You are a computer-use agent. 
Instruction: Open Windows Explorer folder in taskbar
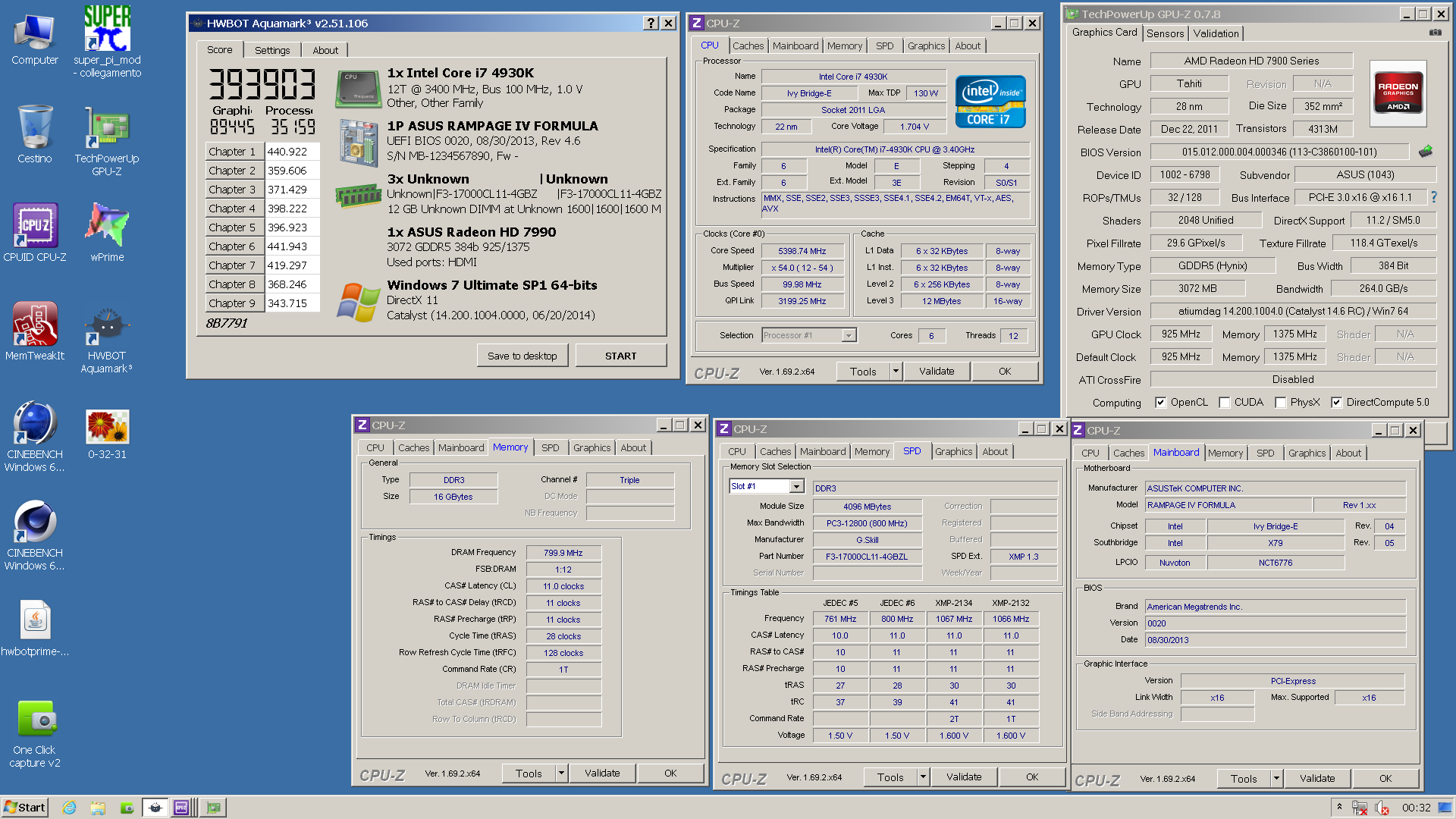pyautogui.click(x=98, y=808)
